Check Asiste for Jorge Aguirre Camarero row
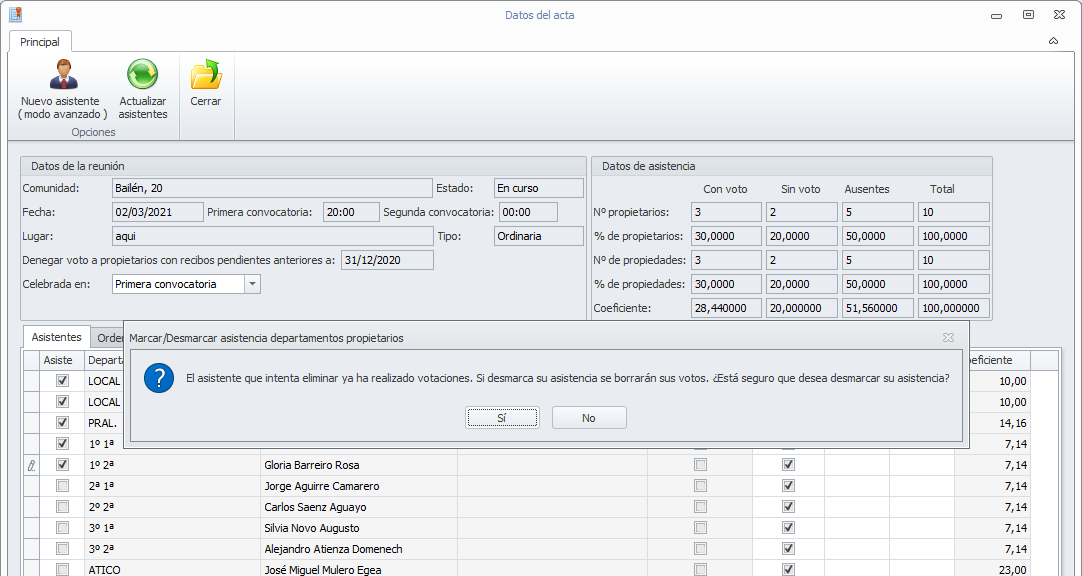 pos(63,486)
